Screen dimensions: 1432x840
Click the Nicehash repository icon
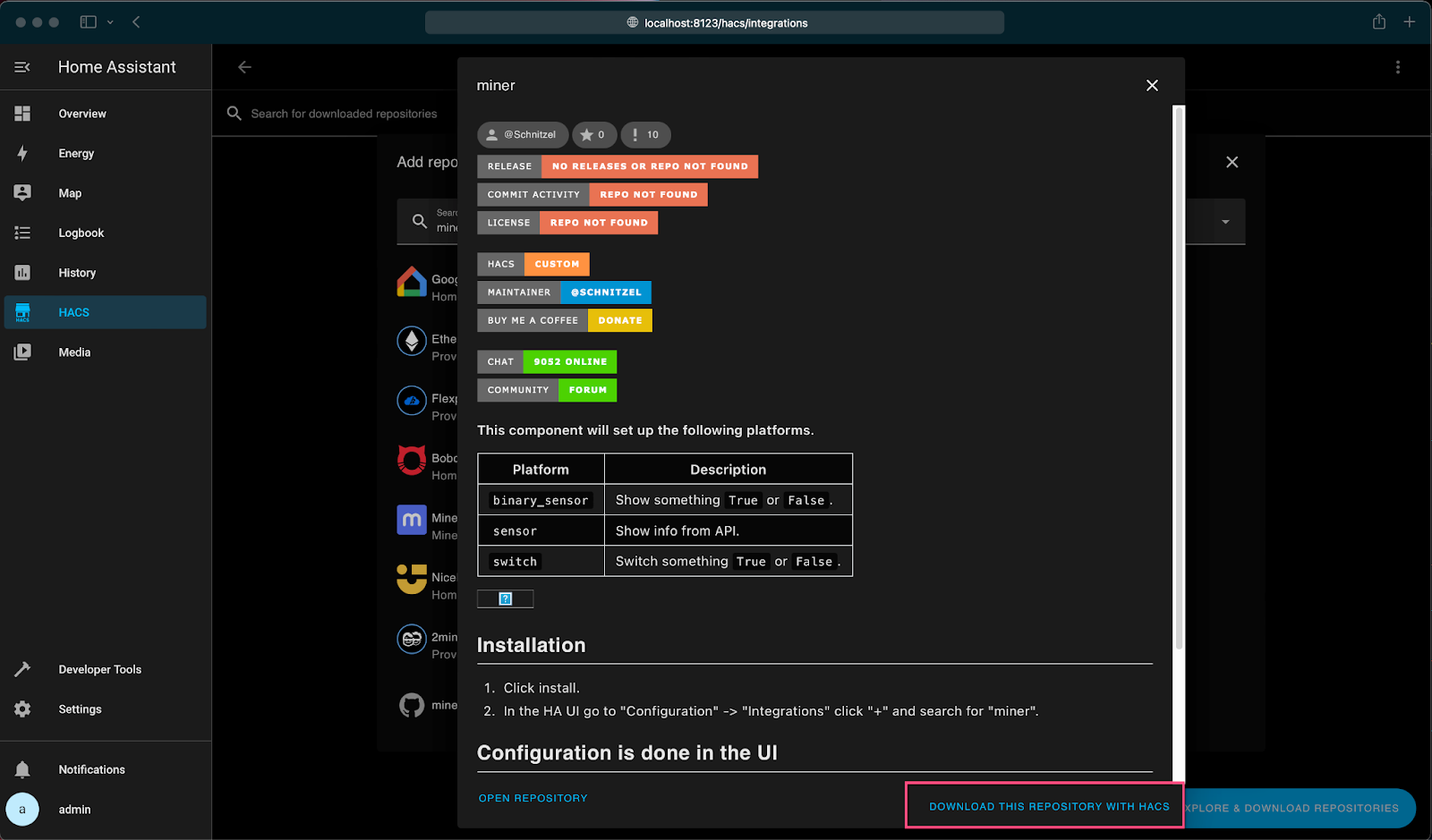click(412, 579)
